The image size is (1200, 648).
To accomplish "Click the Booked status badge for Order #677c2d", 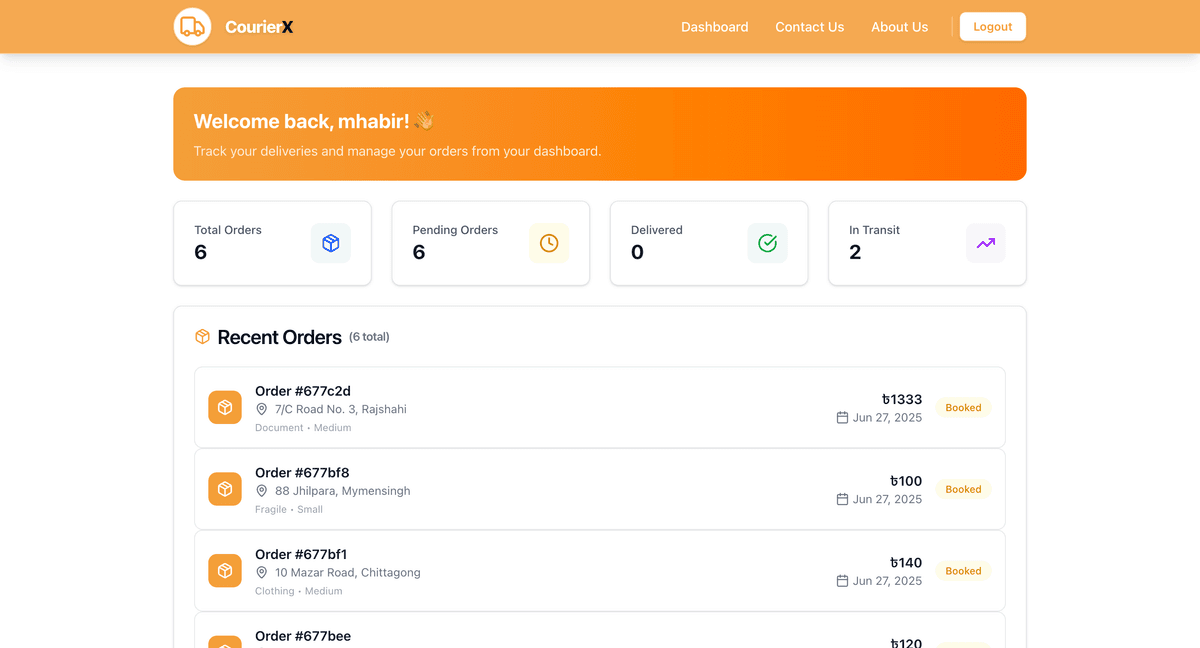I will click(963, 408).
